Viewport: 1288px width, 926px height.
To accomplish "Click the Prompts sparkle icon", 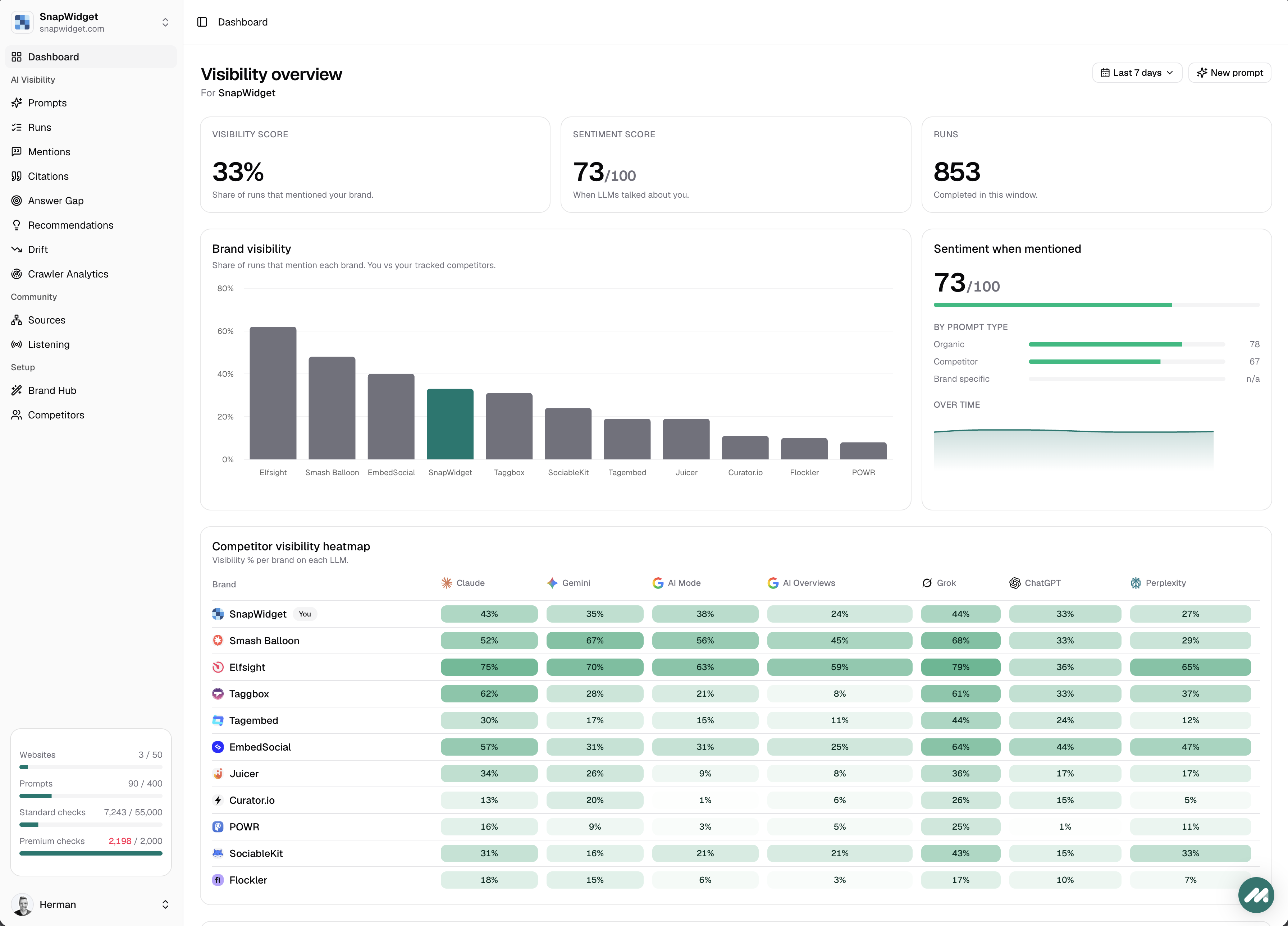I will [x=17, y=103].
